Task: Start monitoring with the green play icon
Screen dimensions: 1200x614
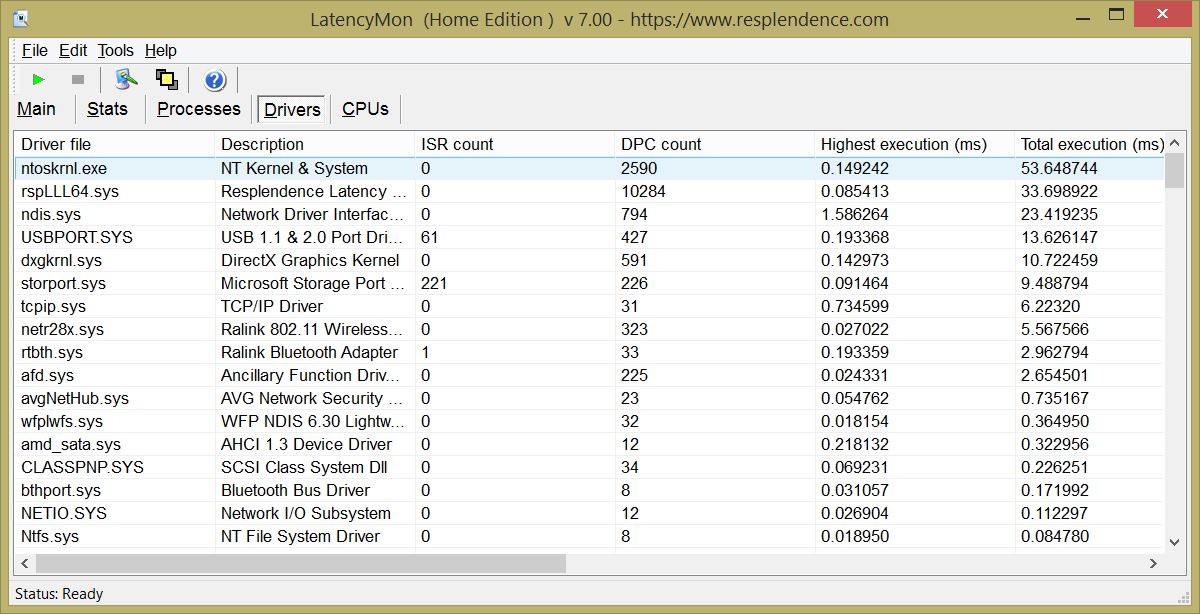Action: (39, 79)
